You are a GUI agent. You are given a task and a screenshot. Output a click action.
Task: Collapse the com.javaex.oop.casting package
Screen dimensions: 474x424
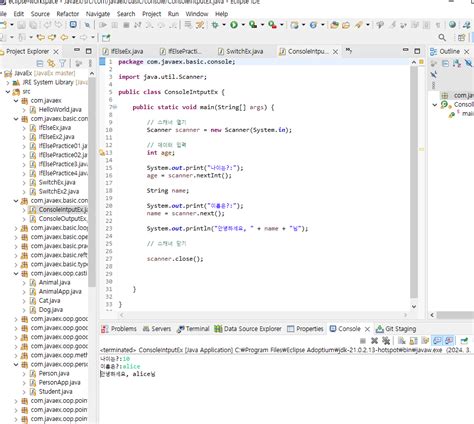tap(16, 273)
